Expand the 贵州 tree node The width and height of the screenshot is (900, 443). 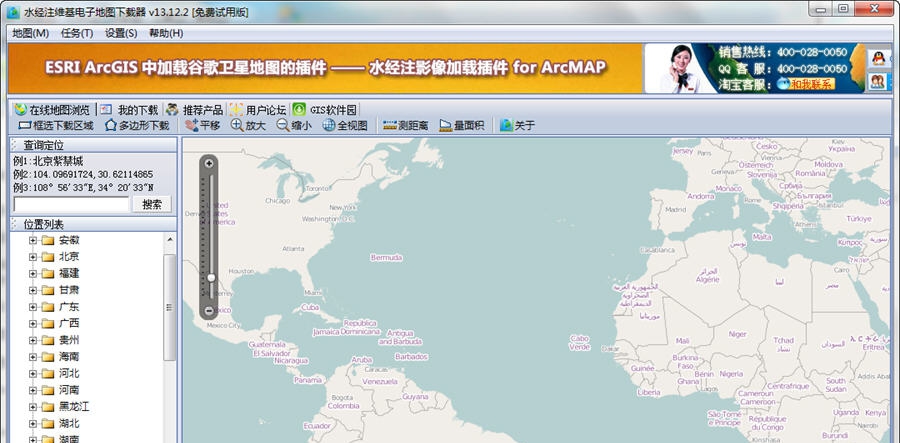coord(33,340)
